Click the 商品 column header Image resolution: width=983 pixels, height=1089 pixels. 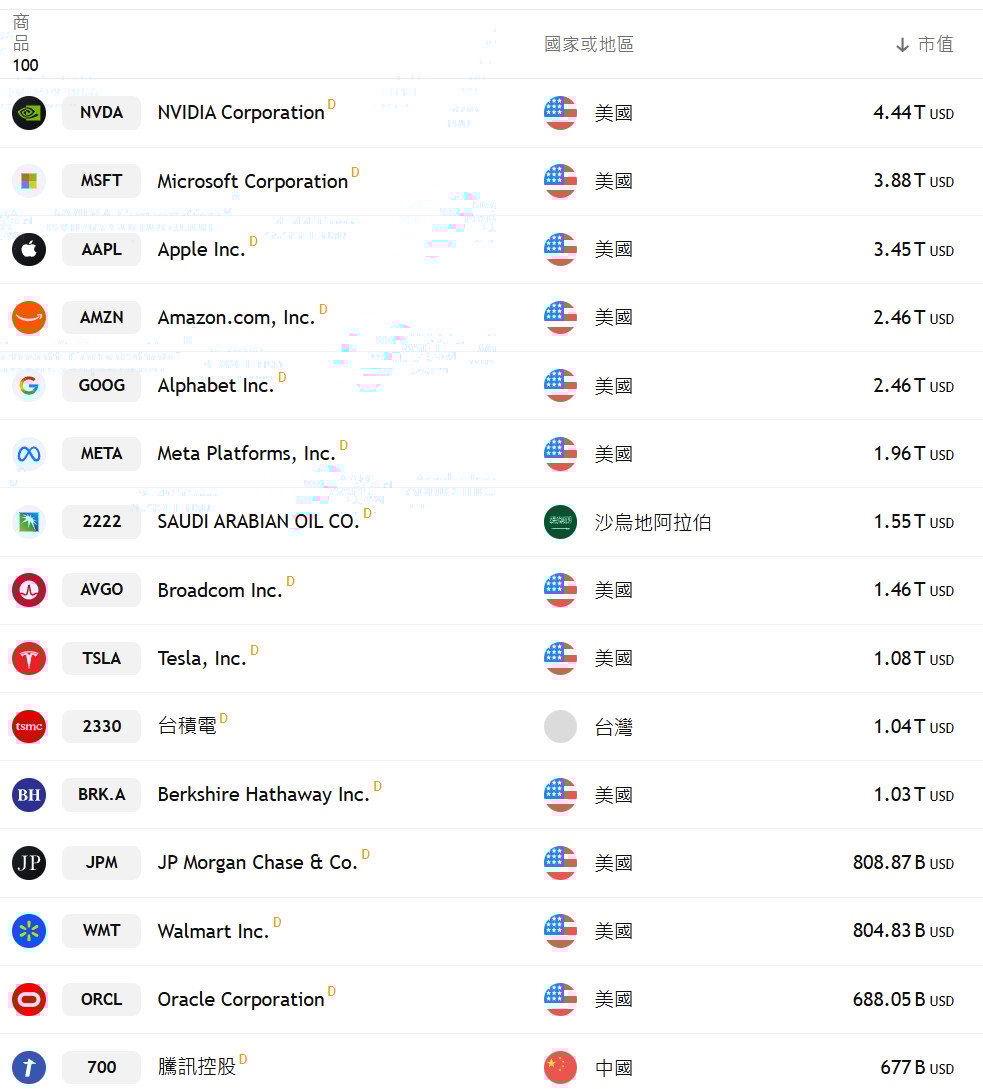pos(21,33)
